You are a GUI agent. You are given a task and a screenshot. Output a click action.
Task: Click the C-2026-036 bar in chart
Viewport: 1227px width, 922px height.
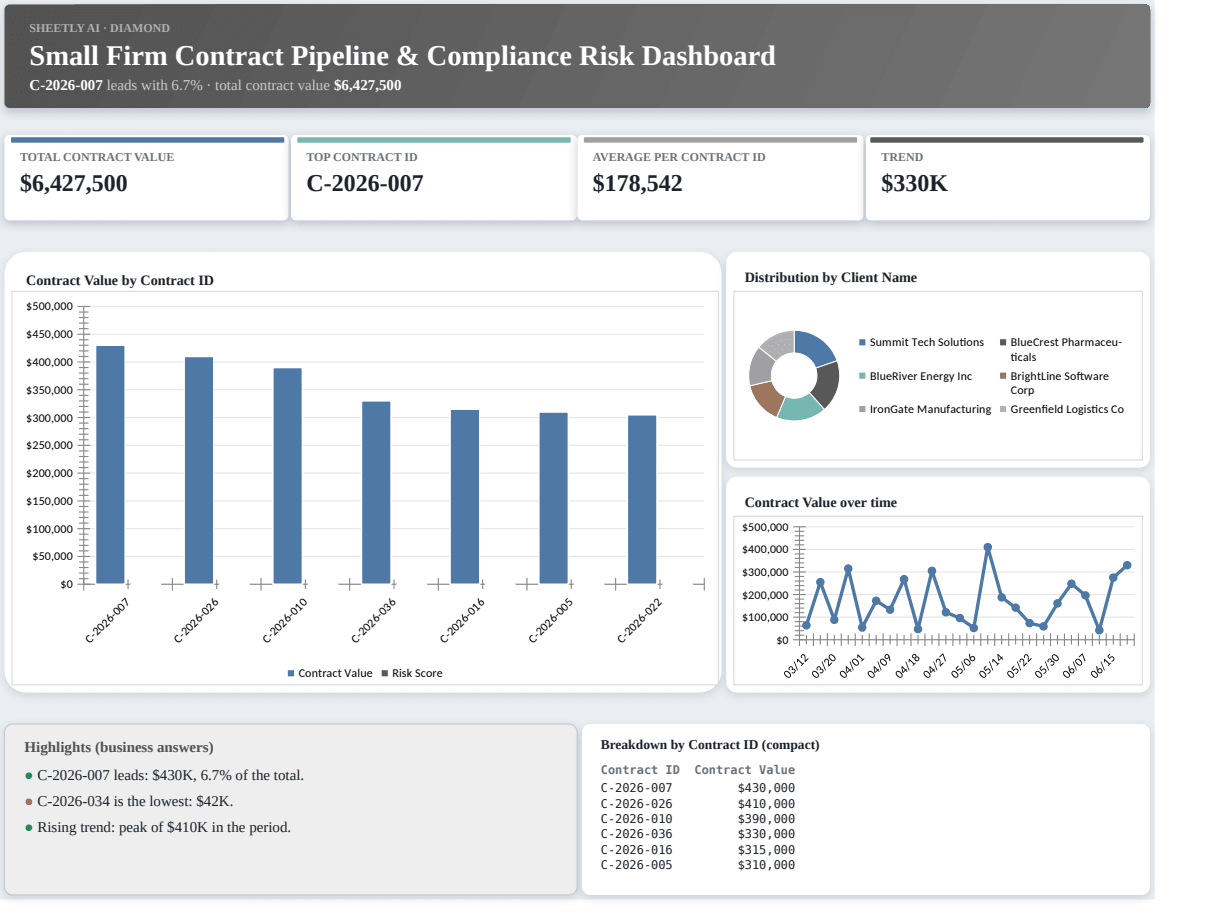(376, 492)
